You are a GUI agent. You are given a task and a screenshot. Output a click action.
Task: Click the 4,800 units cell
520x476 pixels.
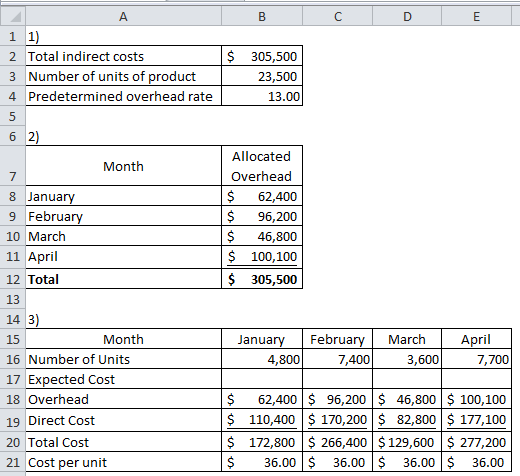point(262,359)
